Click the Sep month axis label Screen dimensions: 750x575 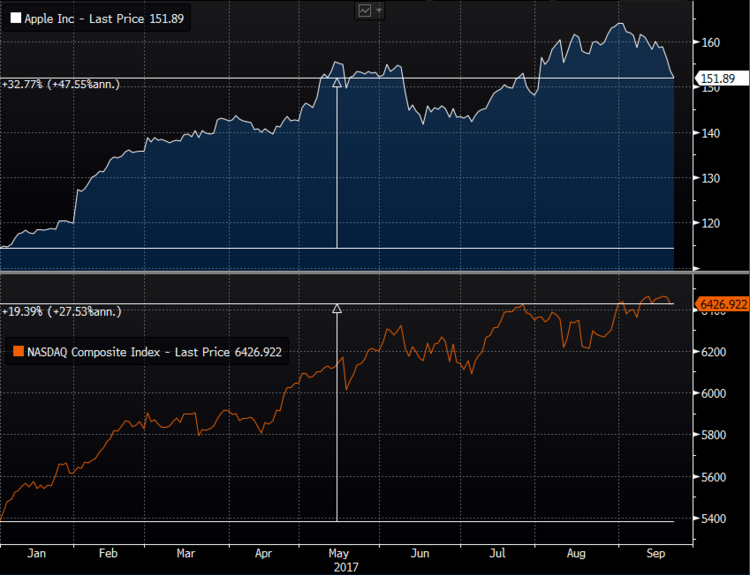click(656, 553)
